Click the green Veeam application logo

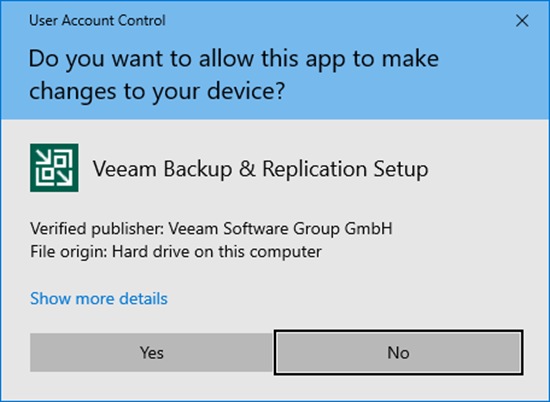click(54, 168)
